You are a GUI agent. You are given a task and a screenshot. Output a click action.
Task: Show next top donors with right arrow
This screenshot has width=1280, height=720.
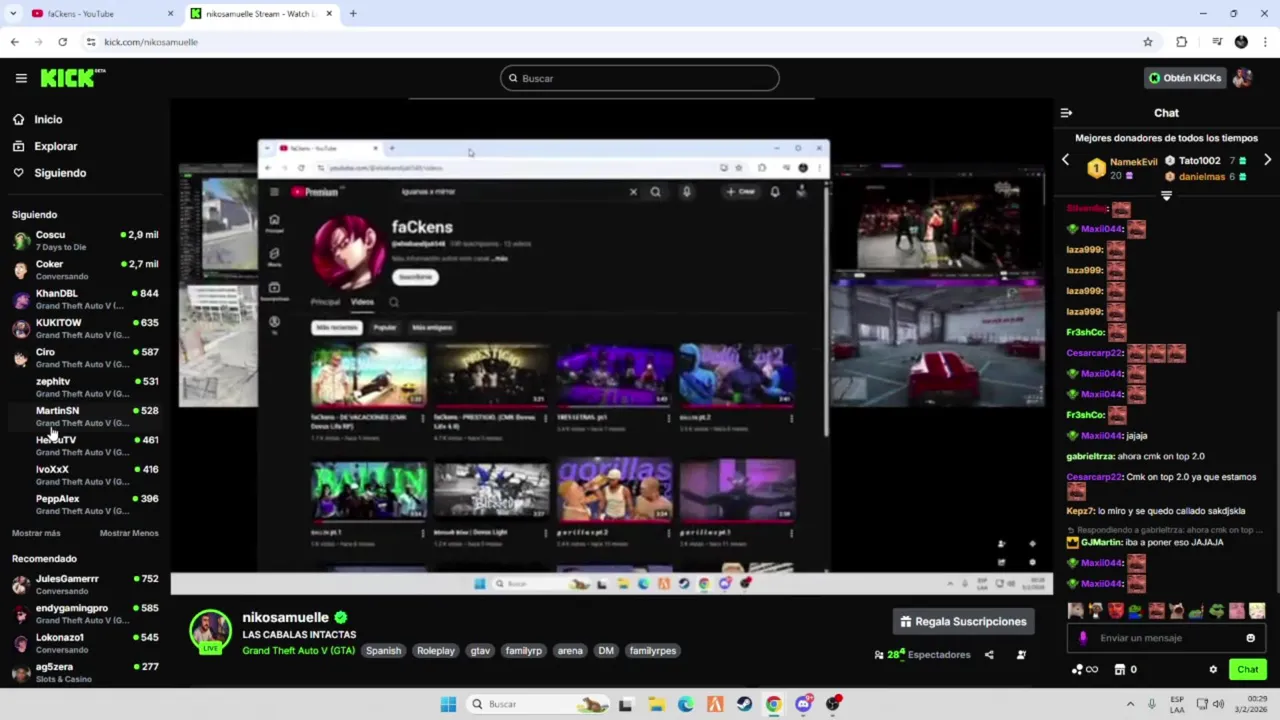click(x=1267, y=160)
